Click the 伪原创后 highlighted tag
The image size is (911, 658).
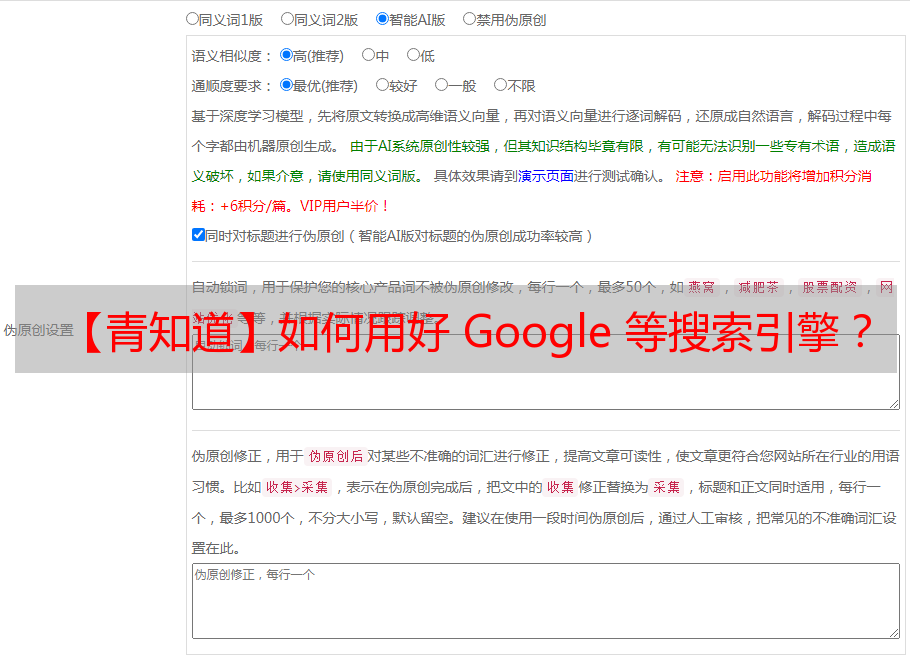[x=335, y=456]
